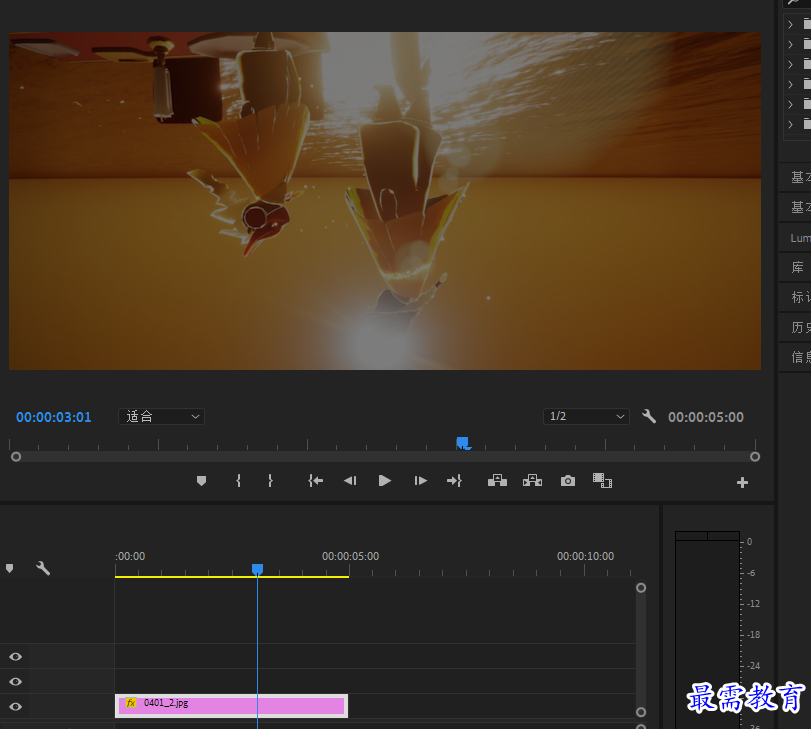The width and height of the screenshot is (811, 729).
Task: Toggle visibility of the middle video track
Action: tap(16, 681)
